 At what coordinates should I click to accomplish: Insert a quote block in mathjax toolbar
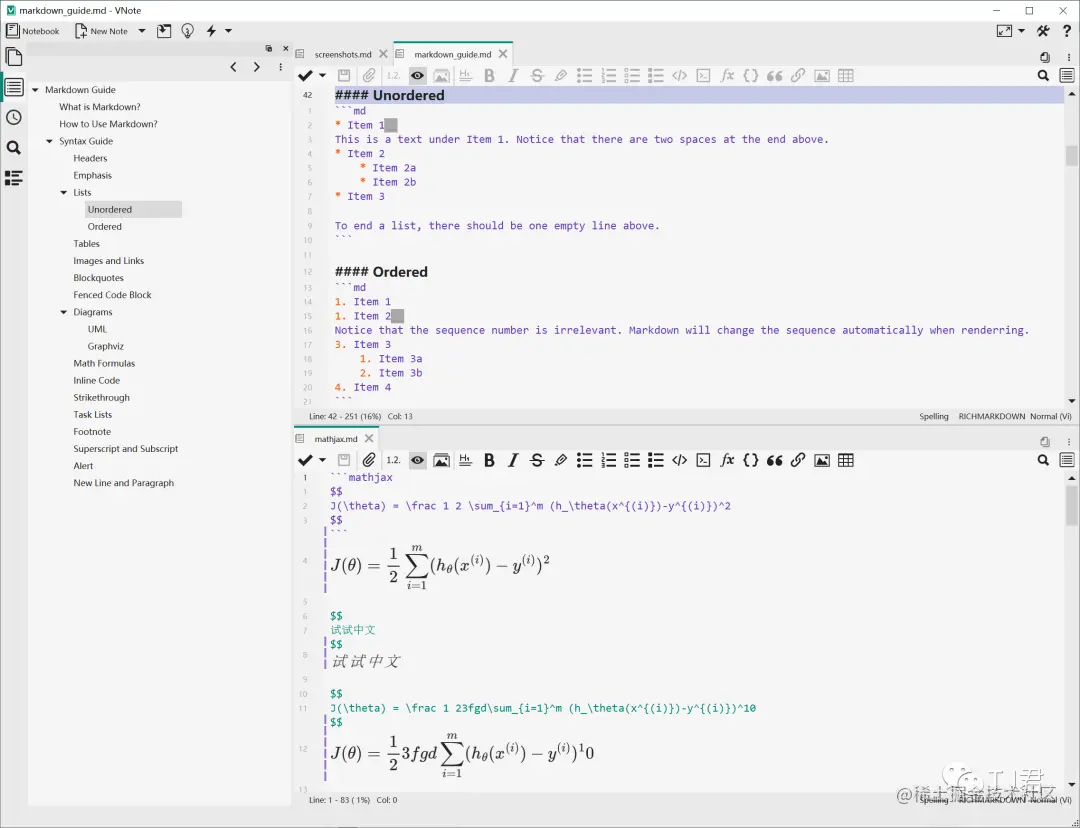(x=775, y=460)
